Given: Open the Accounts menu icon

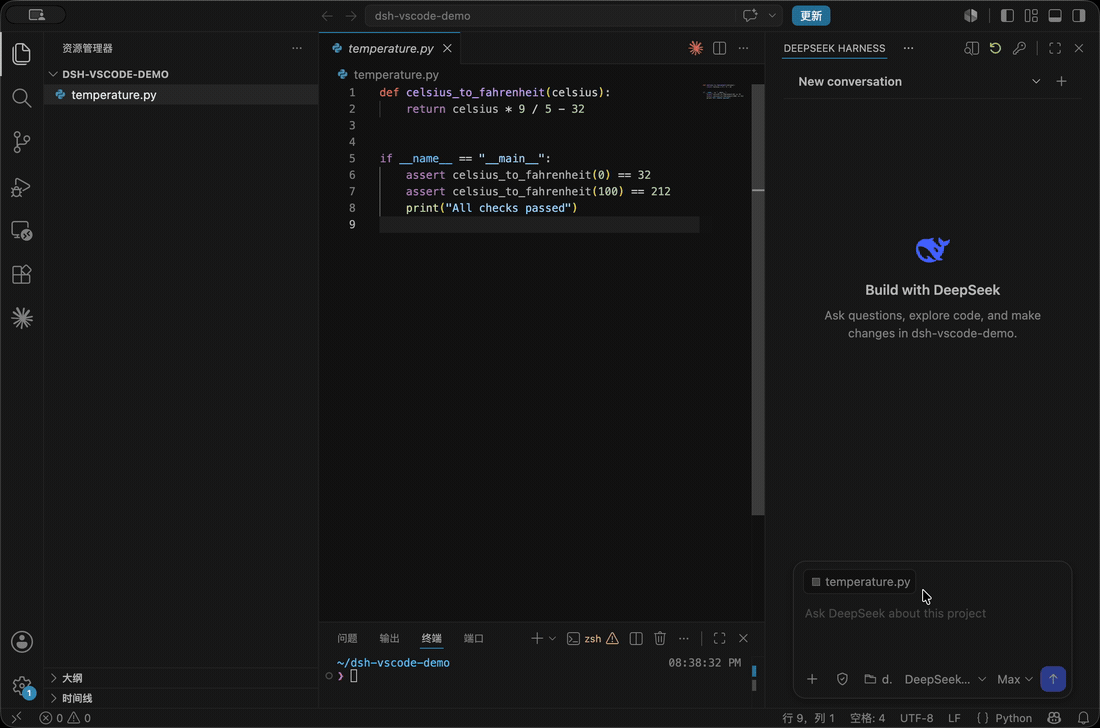Looking at the screenshot, I should (22, 642).
